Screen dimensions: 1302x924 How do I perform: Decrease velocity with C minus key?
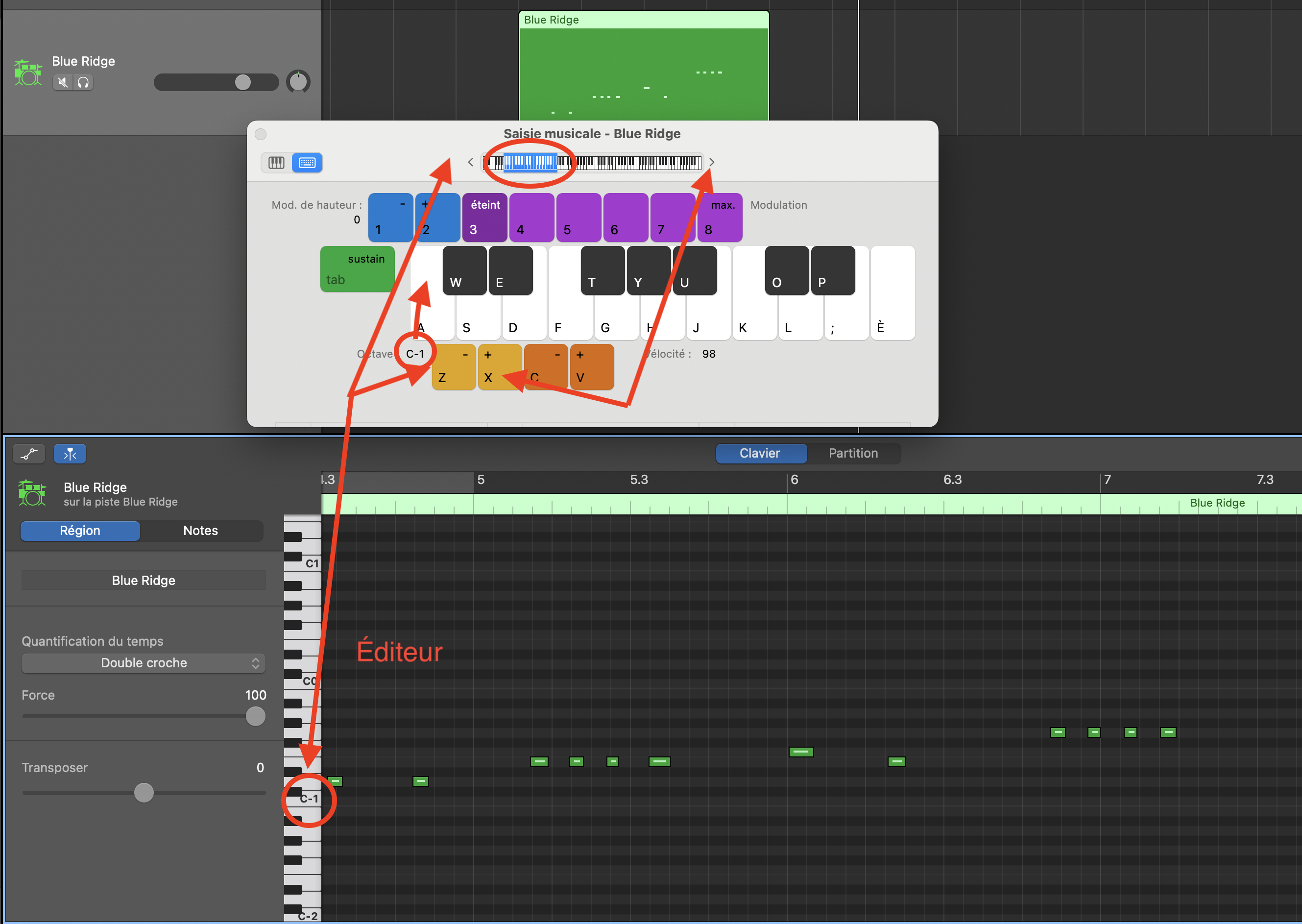coord(546,367)
